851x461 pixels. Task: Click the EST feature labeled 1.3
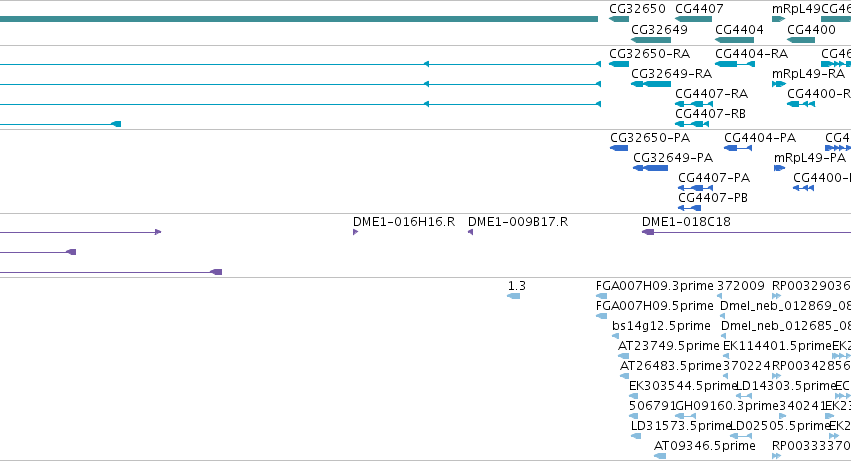517,286
